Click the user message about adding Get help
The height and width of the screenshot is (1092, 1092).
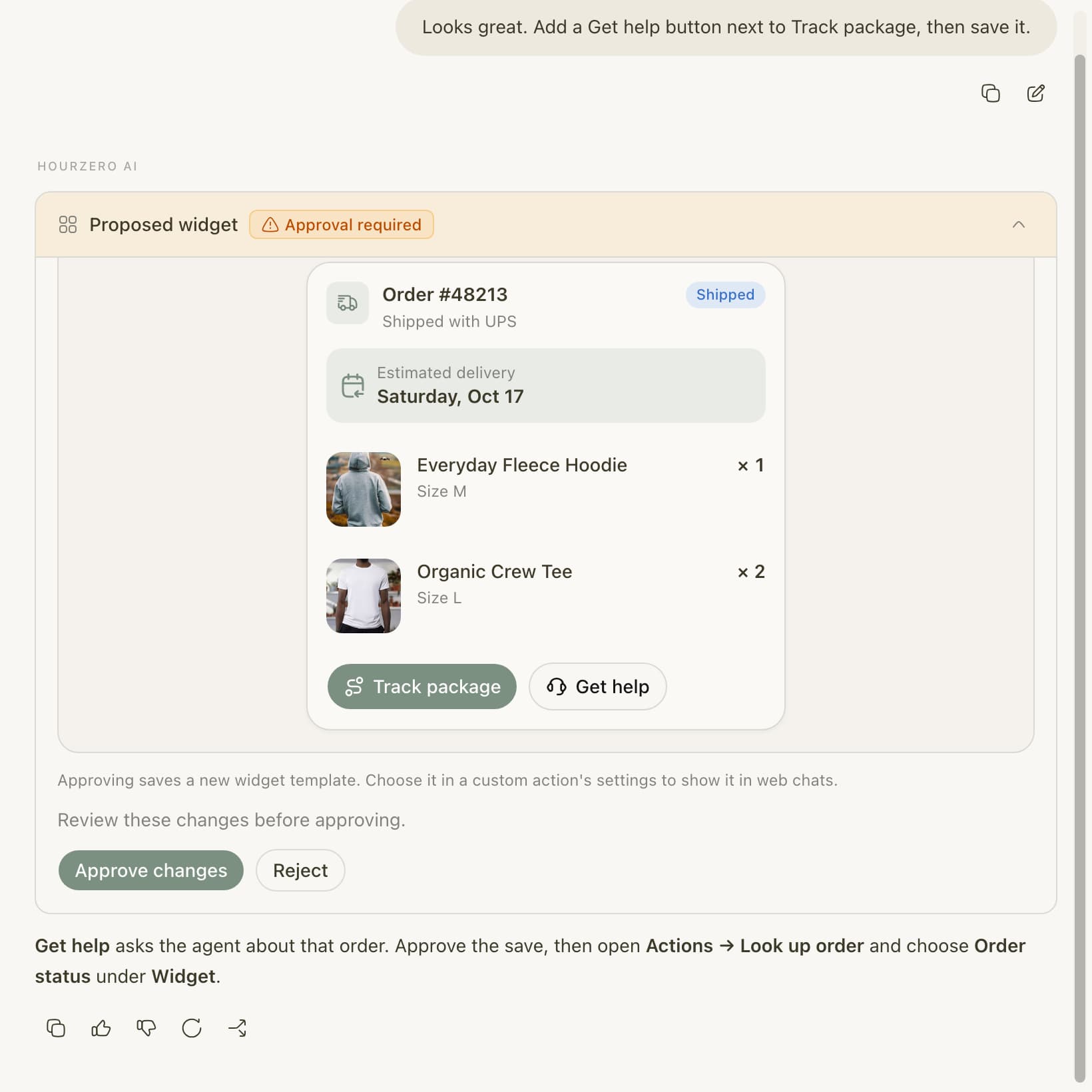tap(726, 27)
